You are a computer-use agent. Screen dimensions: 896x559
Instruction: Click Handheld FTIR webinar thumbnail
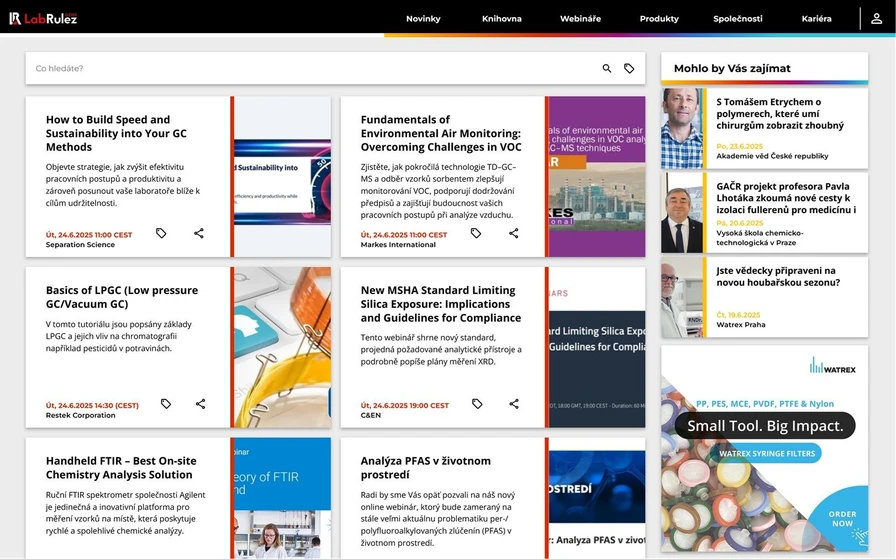point(282,498)
